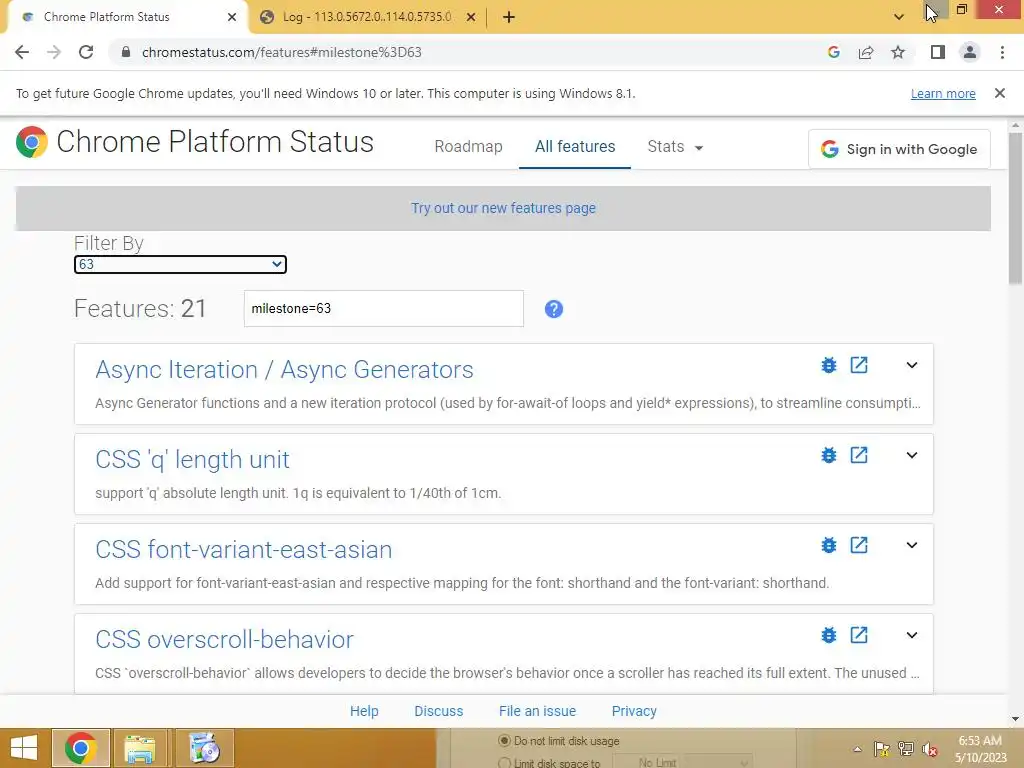This screenshot has width=1024, height=768.
Task: Switch to the Log 113.0.5672.0 browser tab
Action: coord(366,17)
